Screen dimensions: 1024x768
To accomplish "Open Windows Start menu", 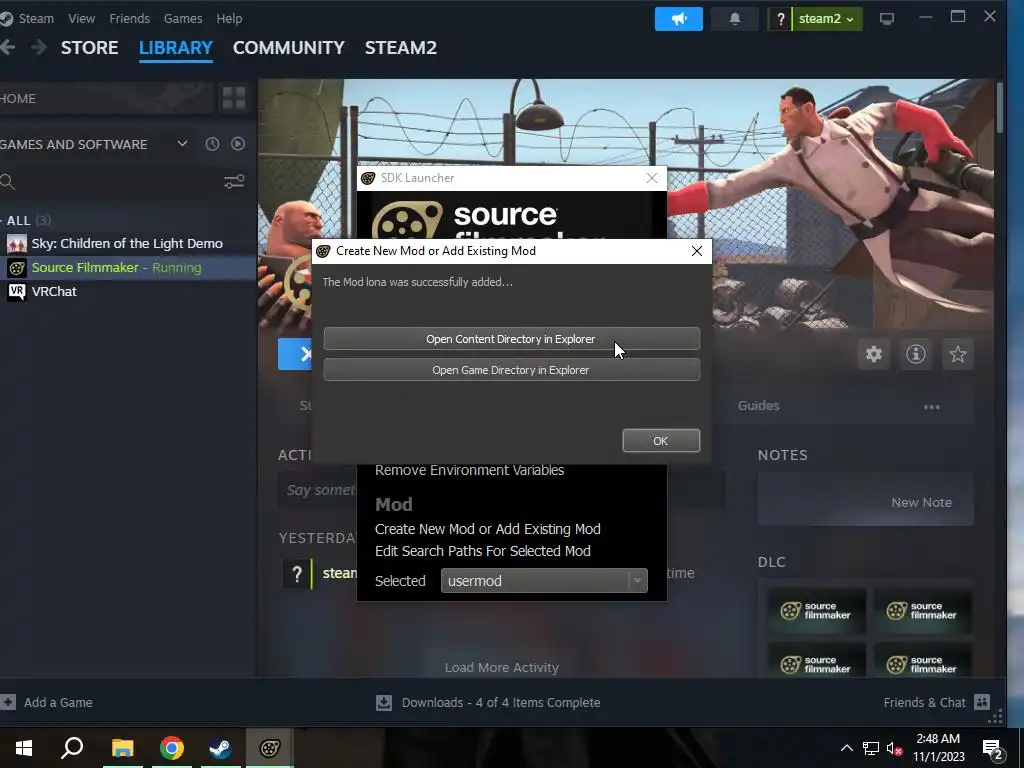I will coord(24,748).
